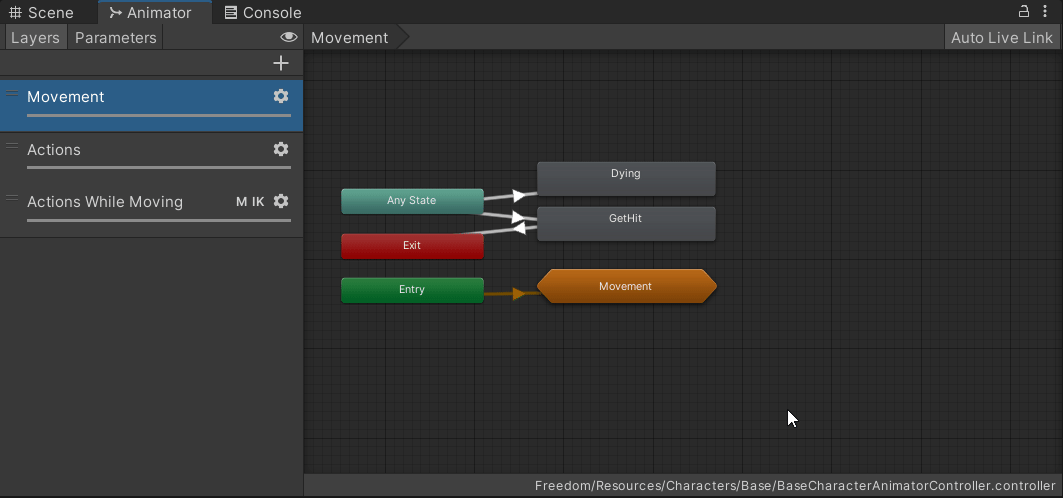
Task: Switch to the Console tab
Action: pyautogui.click(x=263, y=12)
